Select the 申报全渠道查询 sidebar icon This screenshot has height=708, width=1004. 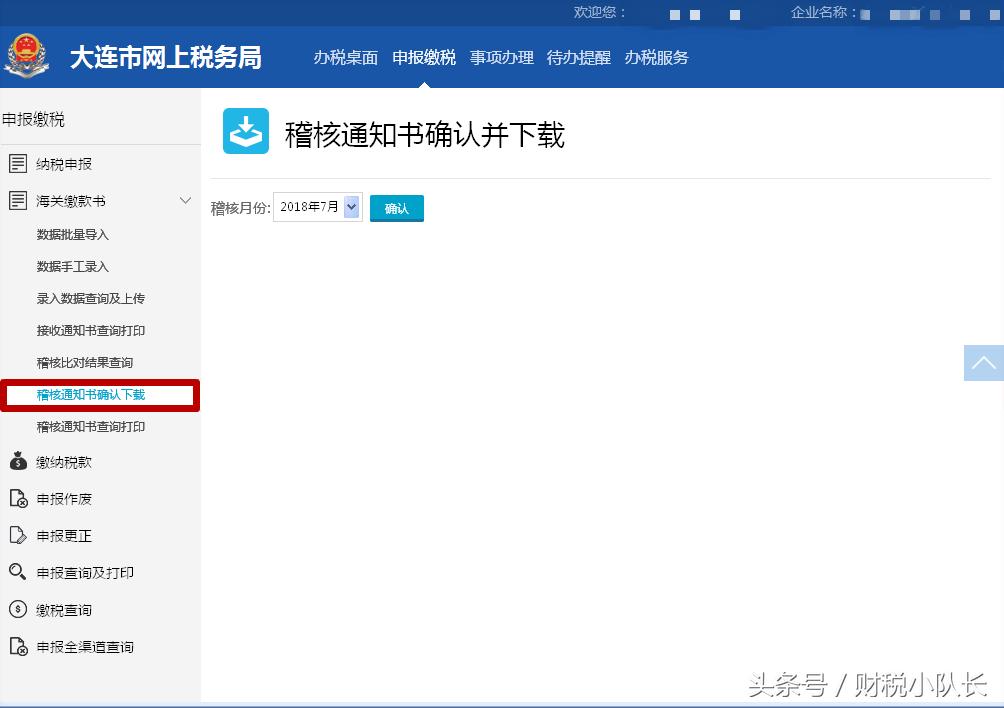pyautogui.click(x=17, y=646)
